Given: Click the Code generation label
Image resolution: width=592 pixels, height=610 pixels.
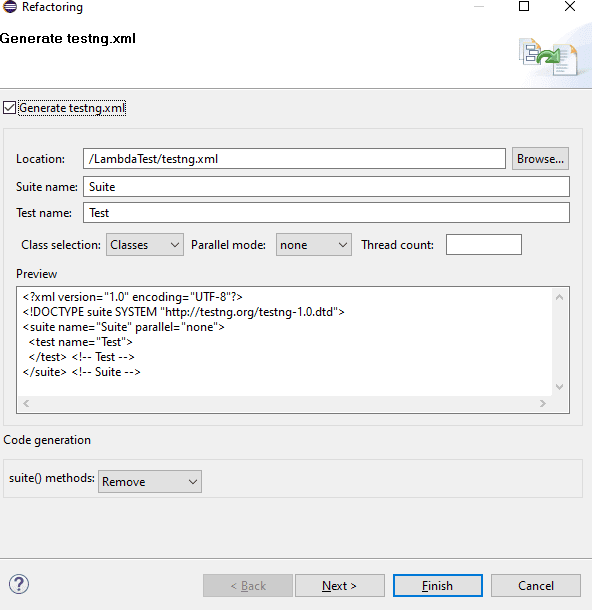Looking at the screenshot, I should coord(47,440).
